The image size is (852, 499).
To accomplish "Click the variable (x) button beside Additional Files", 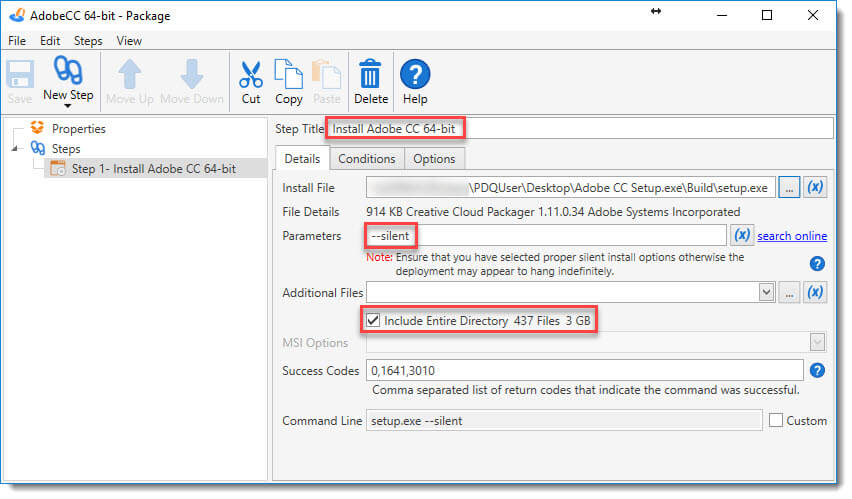I will point(815,292).
